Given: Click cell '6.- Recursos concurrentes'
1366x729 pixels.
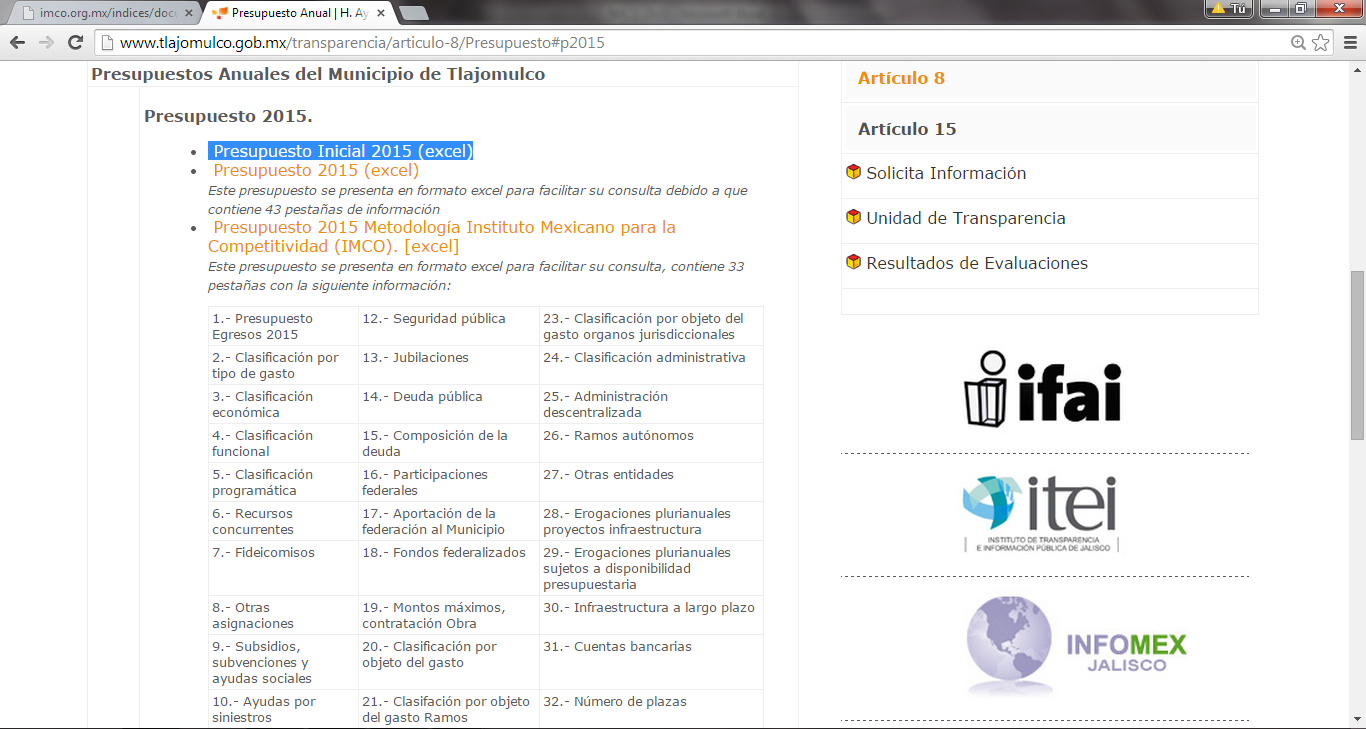Looking at the screenshot, I should pyautogui.click(x=283, y=521).
